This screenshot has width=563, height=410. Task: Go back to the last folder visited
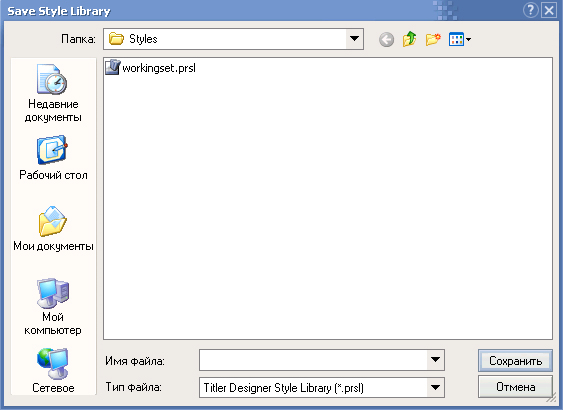386,39
